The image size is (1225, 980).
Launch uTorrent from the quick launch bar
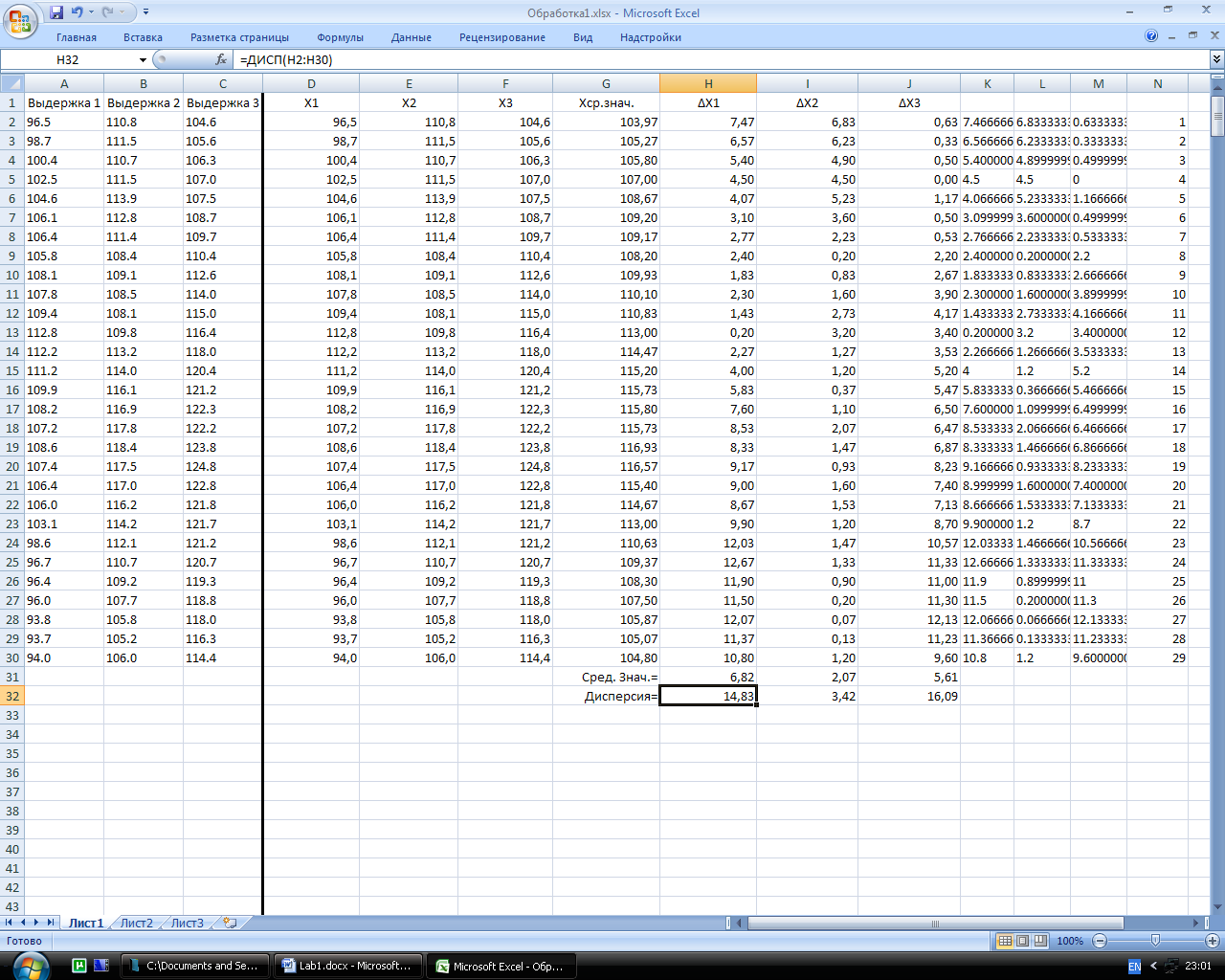(79, 966)
